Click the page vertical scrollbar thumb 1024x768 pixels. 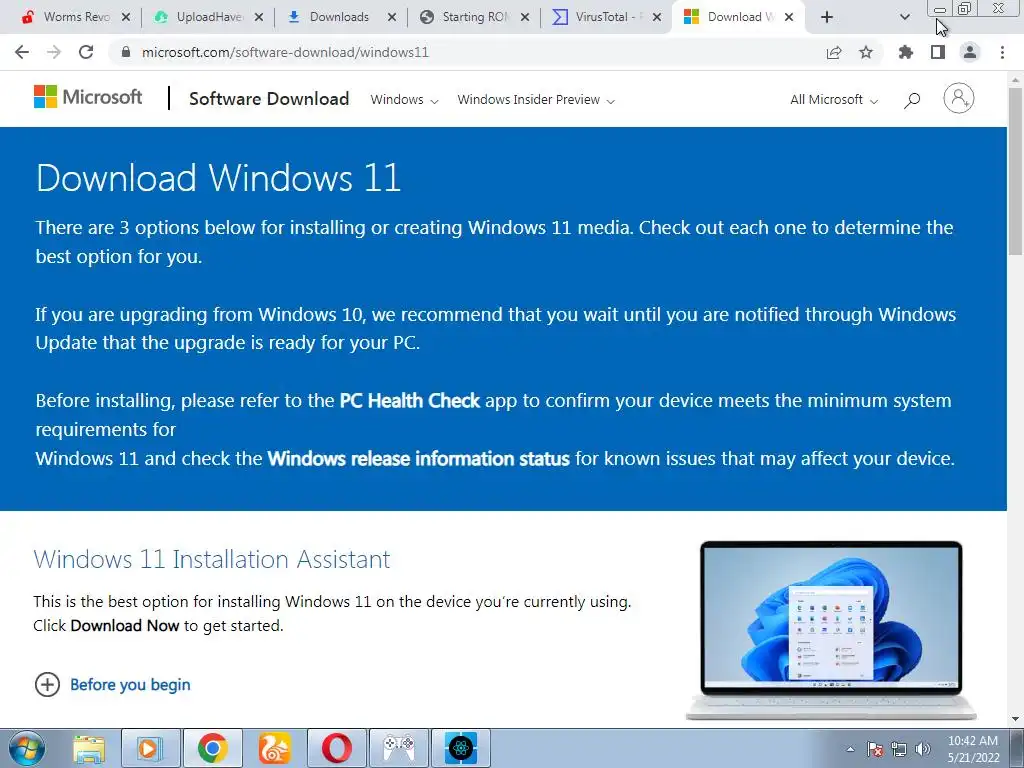click(x=1015, y=170)
